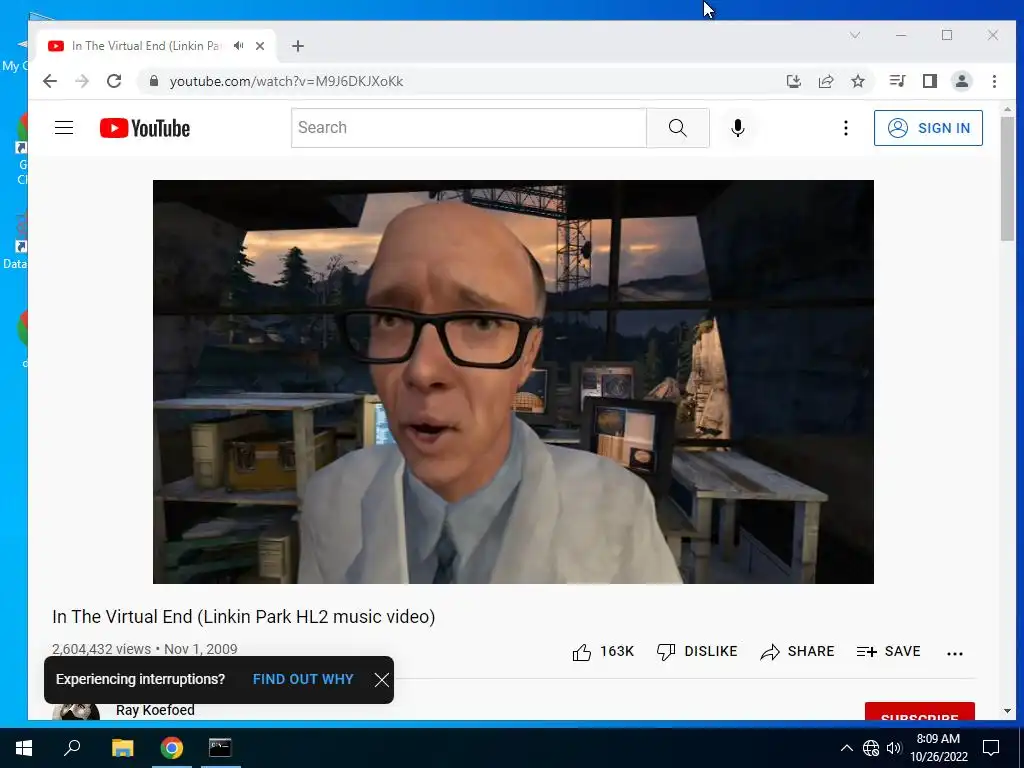Click the address bar URL
Image resolution: width=1024 pixels, height=768 pixels.
pos(286,82)
